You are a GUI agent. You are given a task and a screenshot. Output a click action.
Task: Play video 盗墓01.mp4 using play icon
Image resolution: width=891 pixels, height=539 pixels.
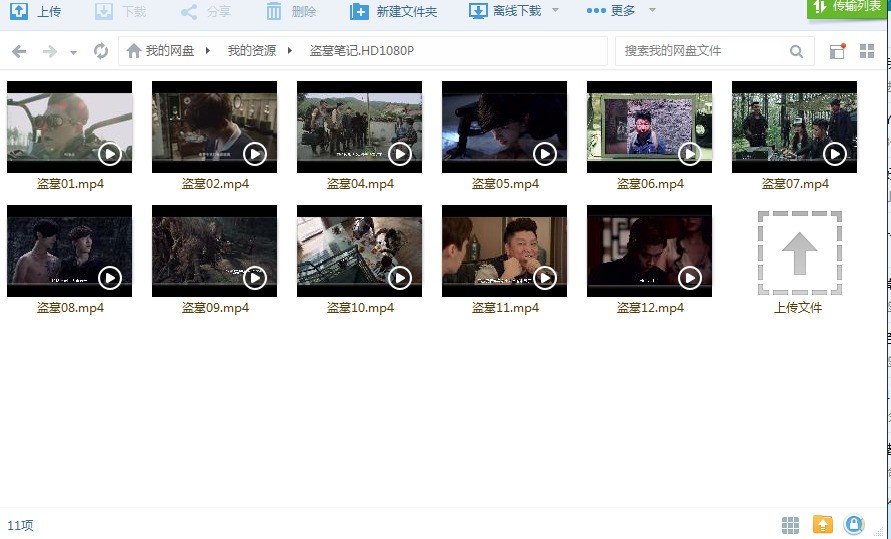click(110, 153)
